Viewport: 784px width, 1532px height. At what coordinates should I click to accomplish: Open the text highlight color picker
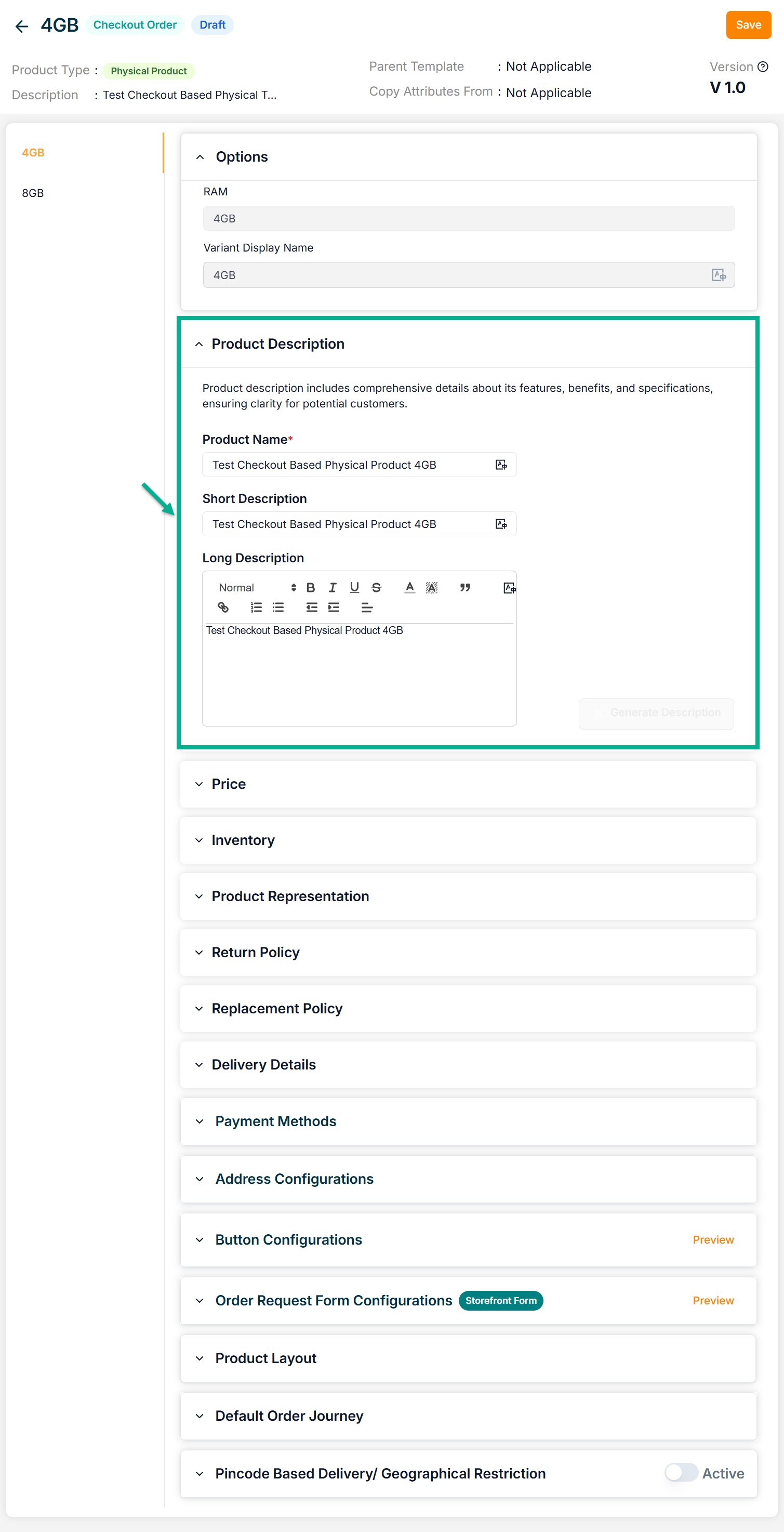(432, 588)
